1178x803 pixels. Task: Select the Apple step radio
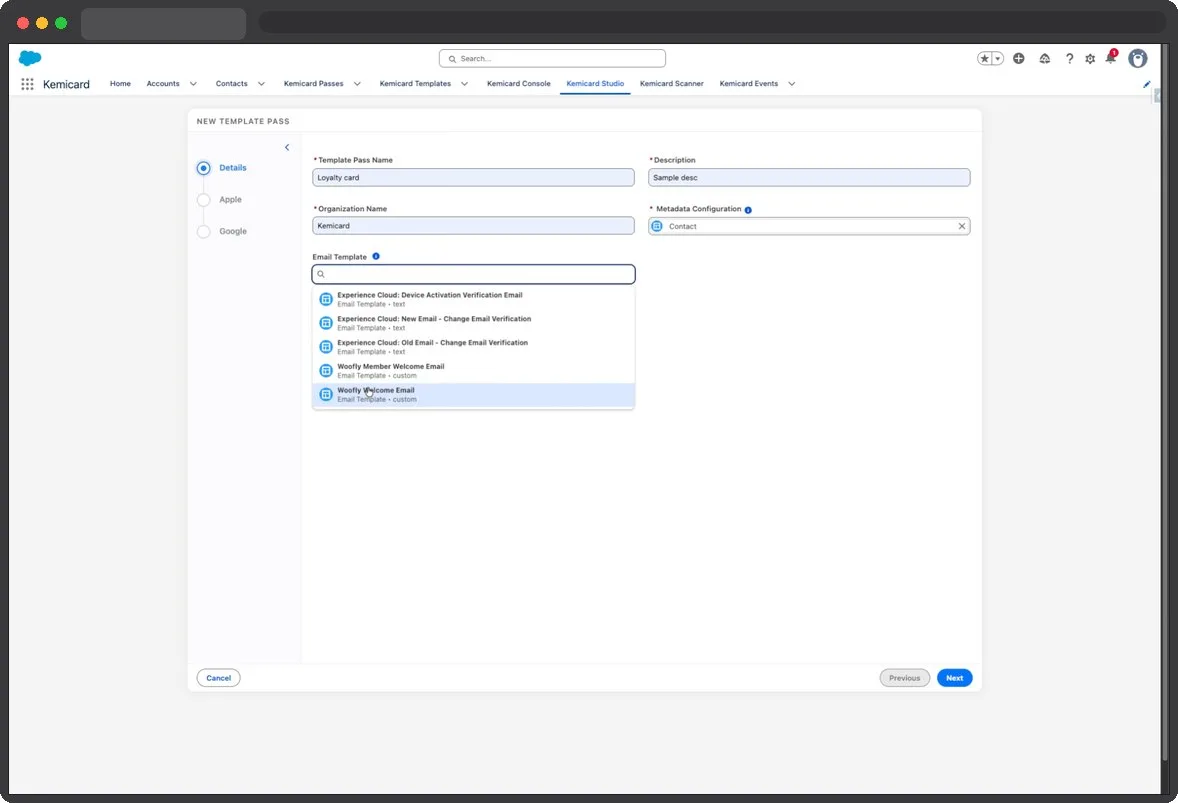[204, 200]
